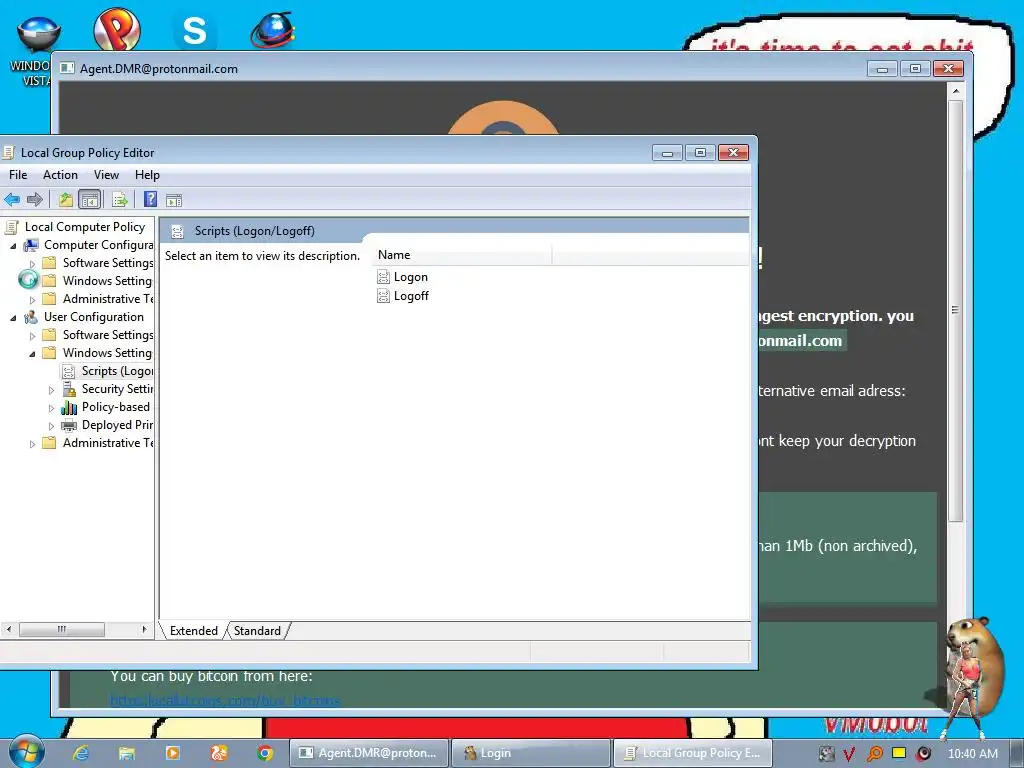Click the Up one level folder icon
The width and height of the screenshot is (1024, 768).
pyautogui.click(x=65, y=200)
